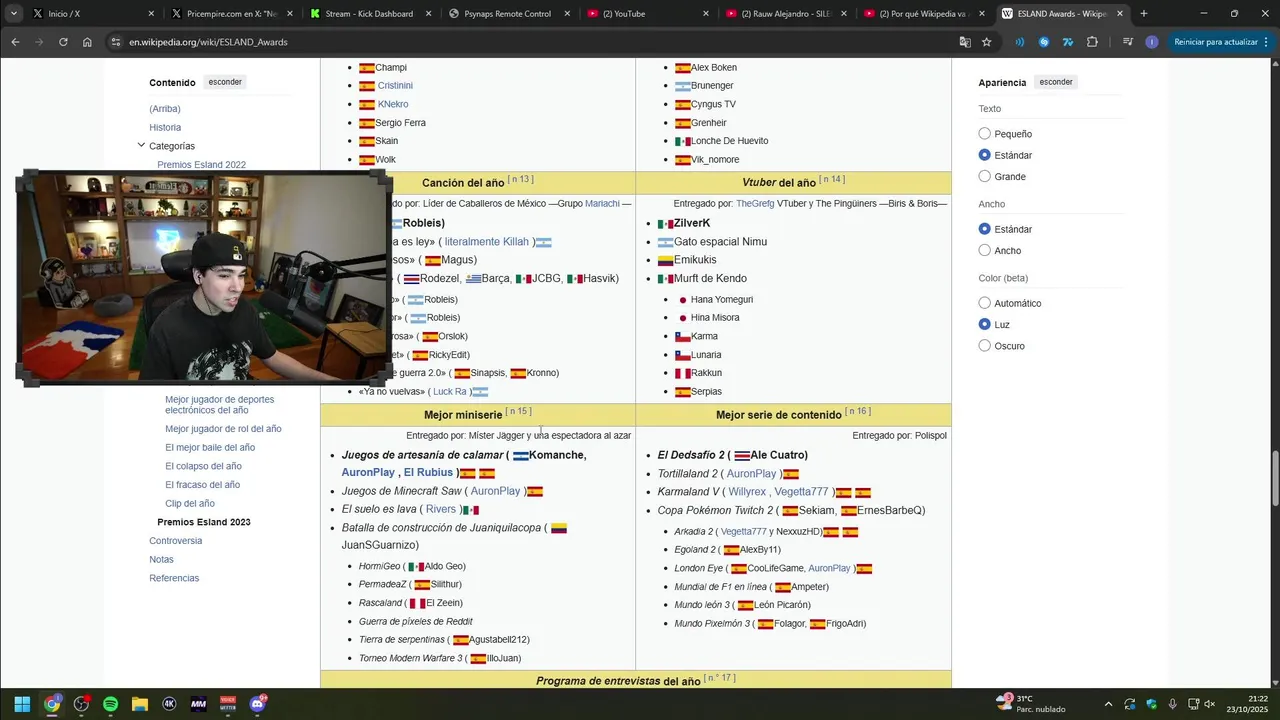Open browser home page icon
Viewport: 1280px width, 720px height.
coord(87,42)
